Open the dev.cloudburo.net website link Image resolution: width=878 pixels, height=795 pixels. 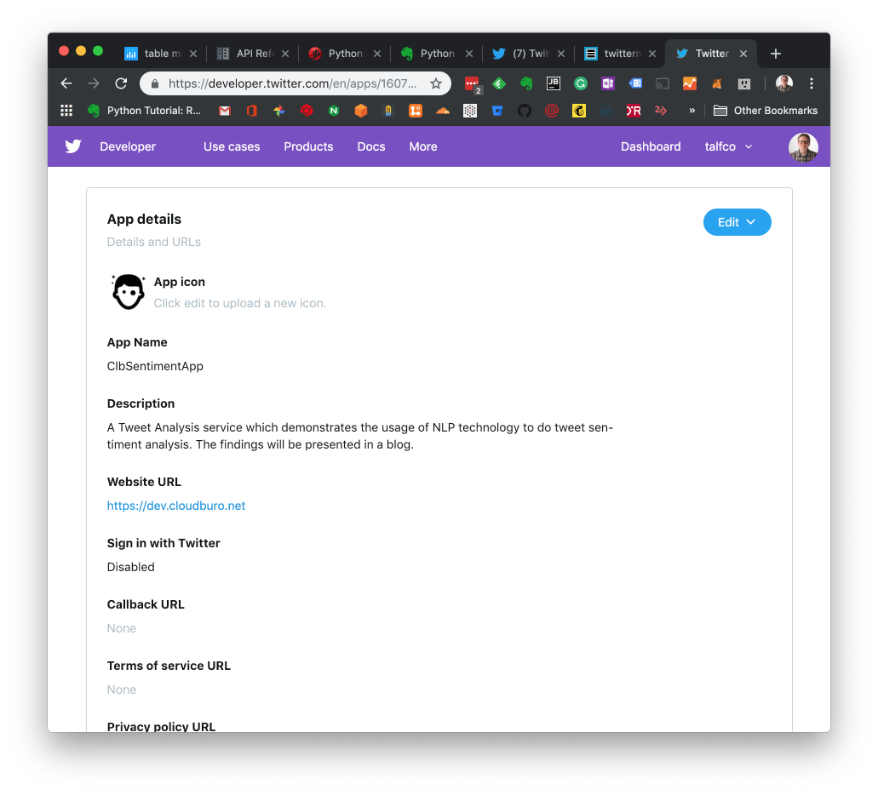(x=176, y=506)
